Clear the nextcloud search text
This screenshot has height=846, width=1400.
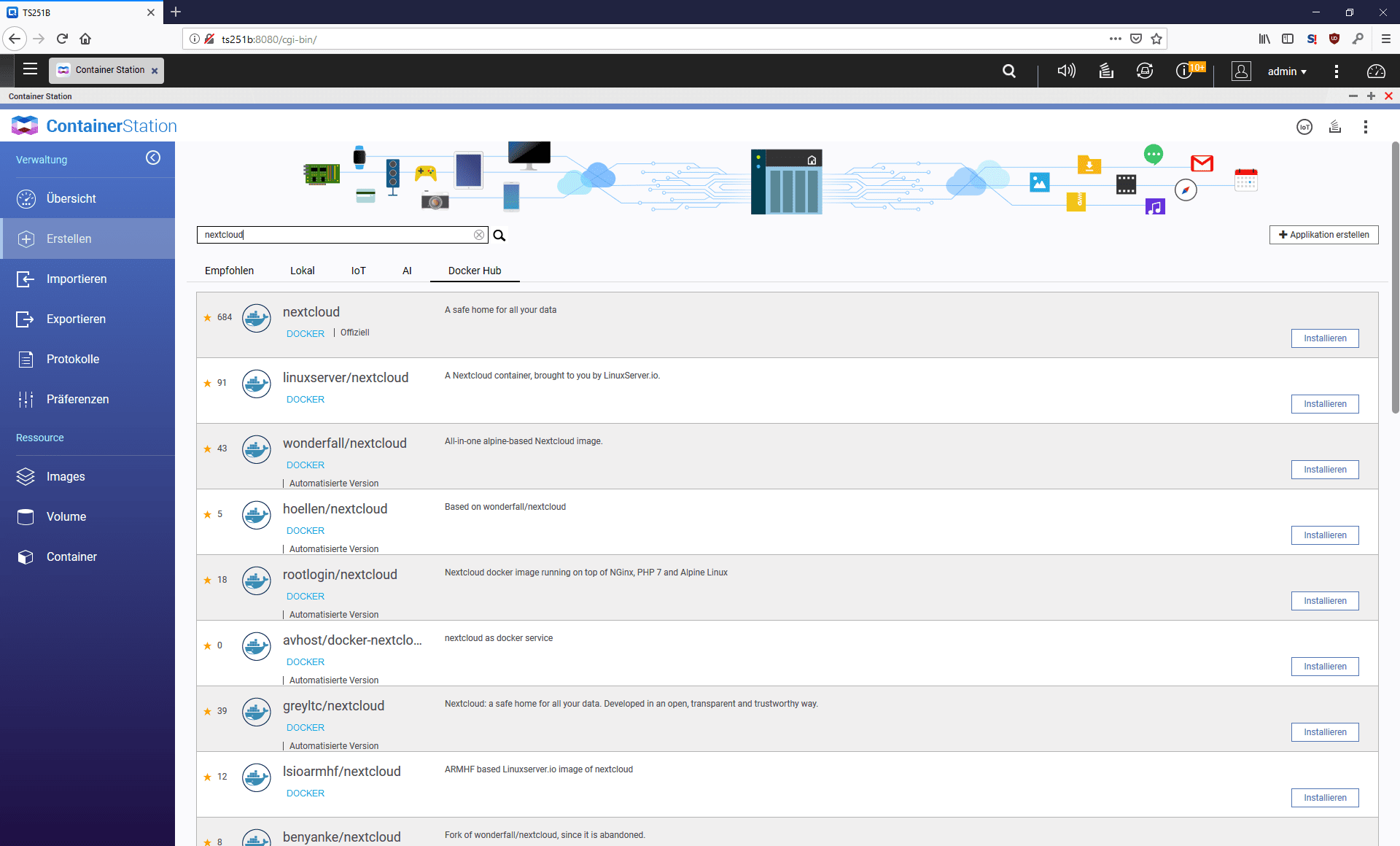point(479,235)
